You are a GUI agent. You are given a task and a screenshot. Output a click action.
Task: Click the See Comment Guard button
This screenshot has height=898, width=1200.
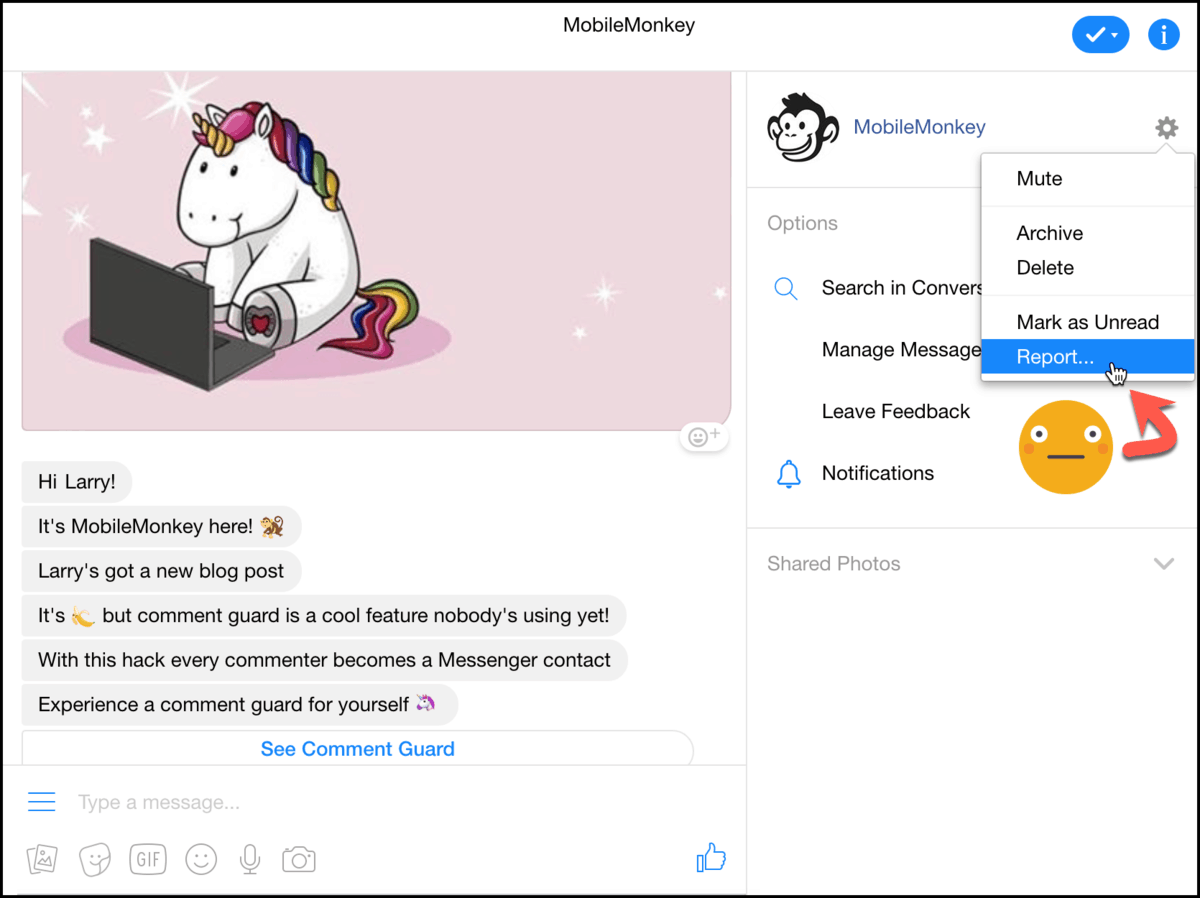tap(357, 748)
